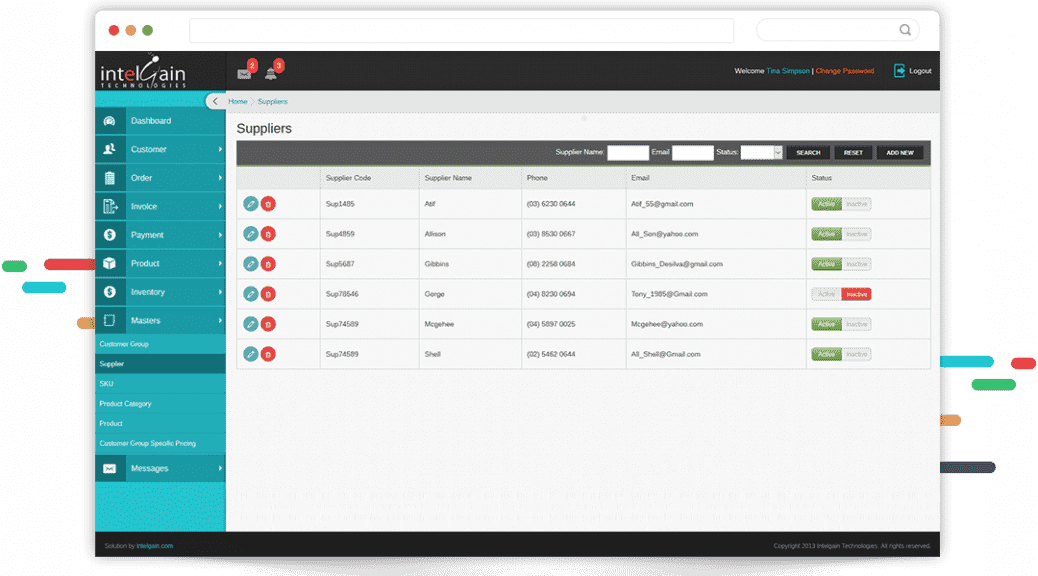Click the Messages envelope sidebar icon
Image resolution: width=1038 pixels, height=576 pixels.
coord(110,469)
